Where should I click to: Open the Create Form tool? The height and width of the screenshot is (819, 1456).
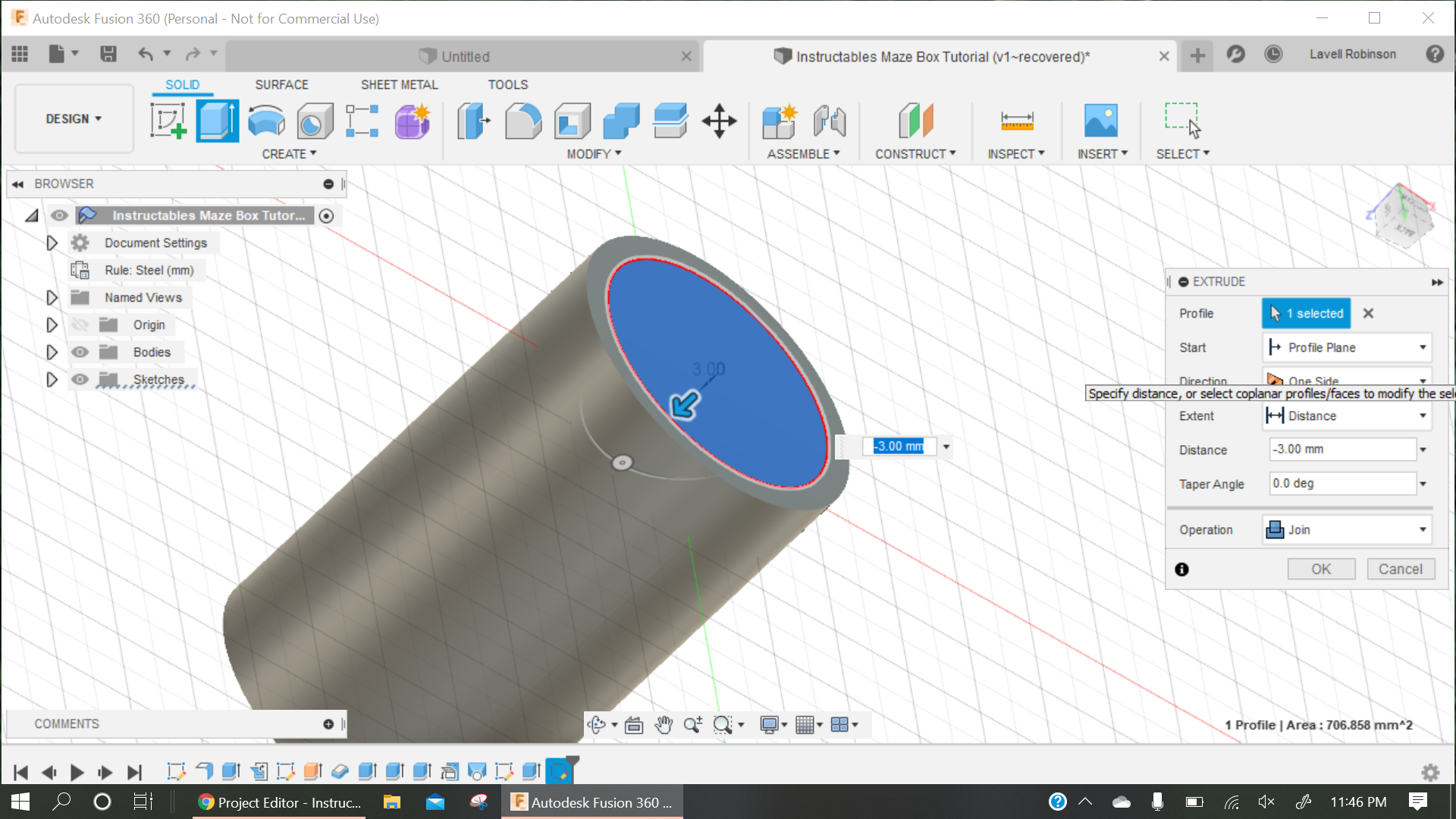click(413, 121)
